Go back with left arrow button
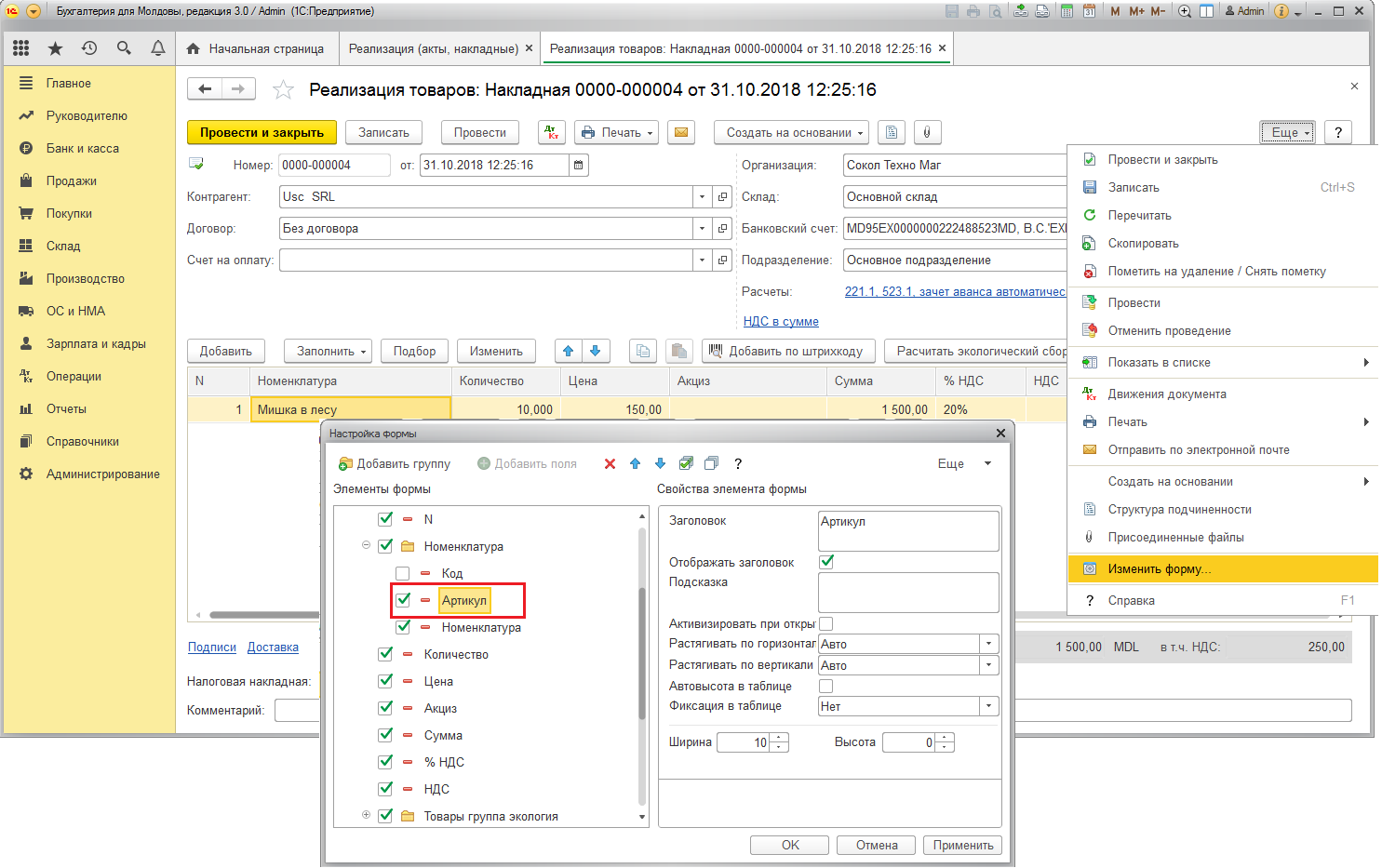Image resolution: width=1382 pixels, height=868 pixels. (x=205, y=89)
